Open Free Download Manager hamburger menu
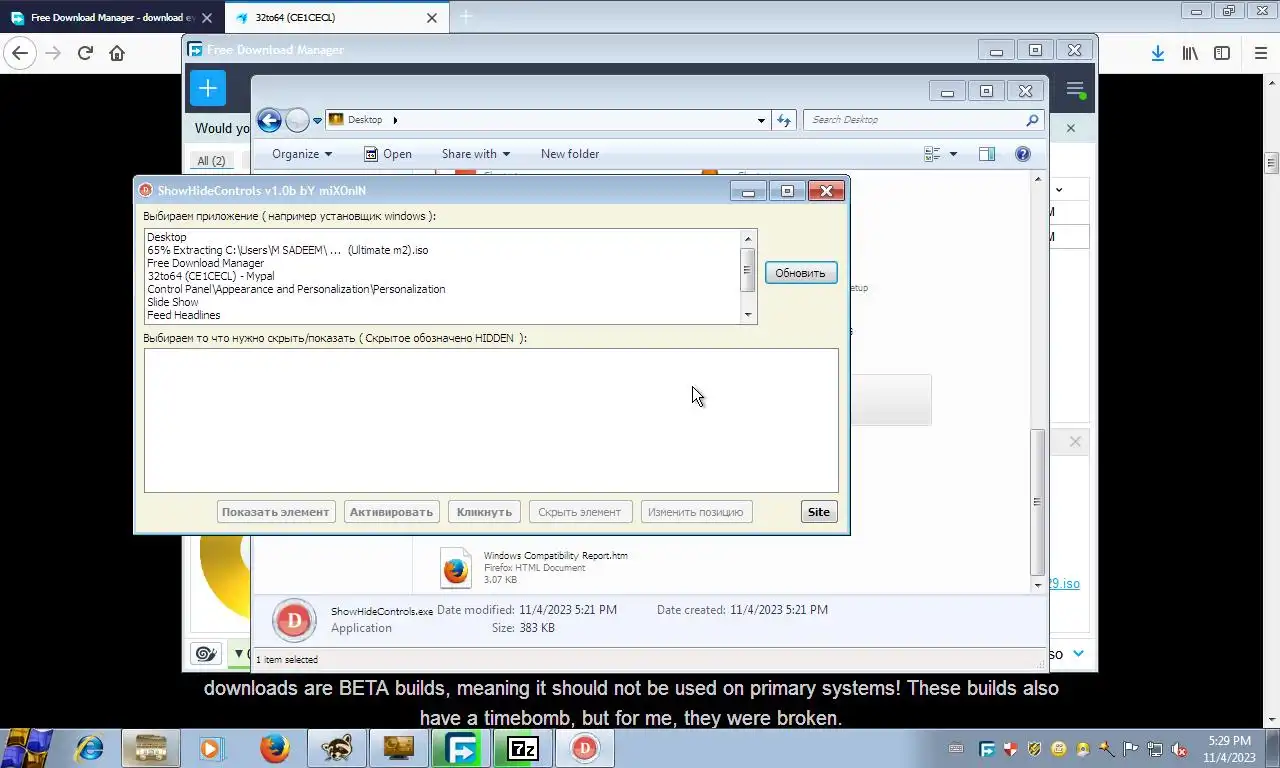The height and width of the screenshot is (768, 1280). [1075, 89]
